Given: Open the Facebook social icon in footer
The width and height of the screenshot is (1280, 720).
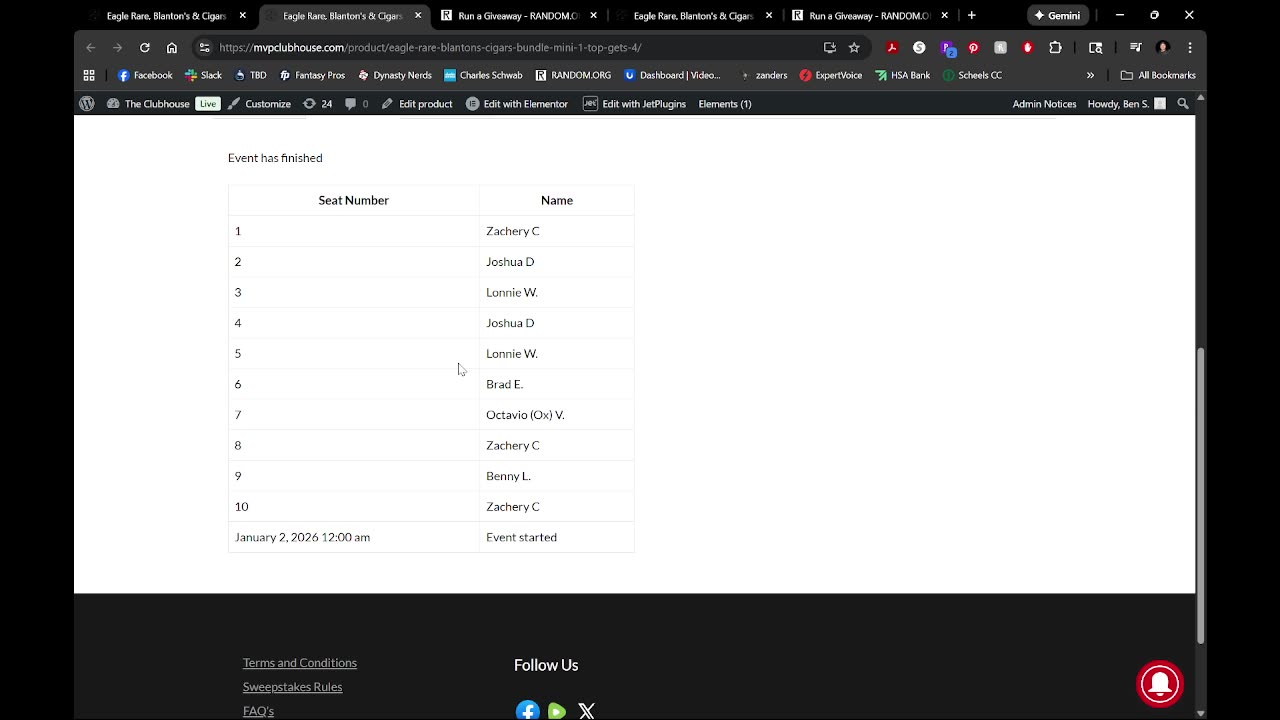Looking at the screenshot, I should (x=527, y=711).
